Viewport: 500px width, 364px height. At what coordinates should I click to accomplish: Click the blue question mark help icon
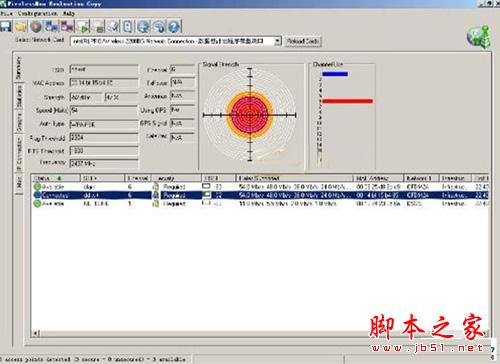point(174,27)
